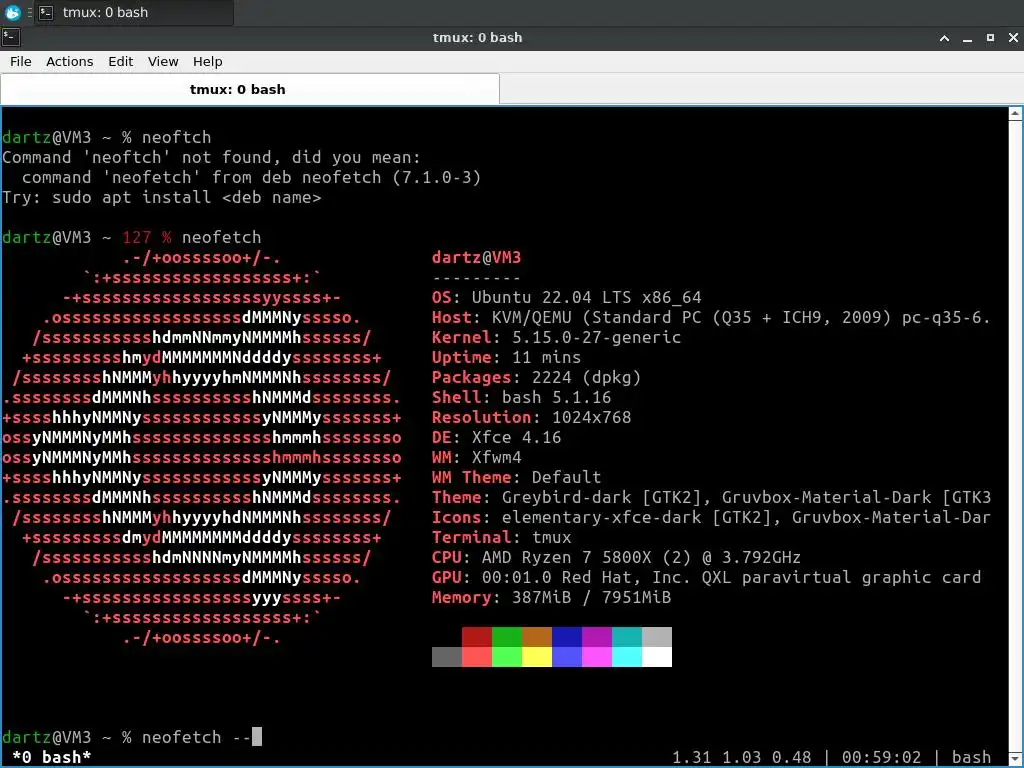Image resolution: width=1024 pixels, height=768 pixels.
Task: Click the scrollbar up arrow
Action: tap(1015, 114)
